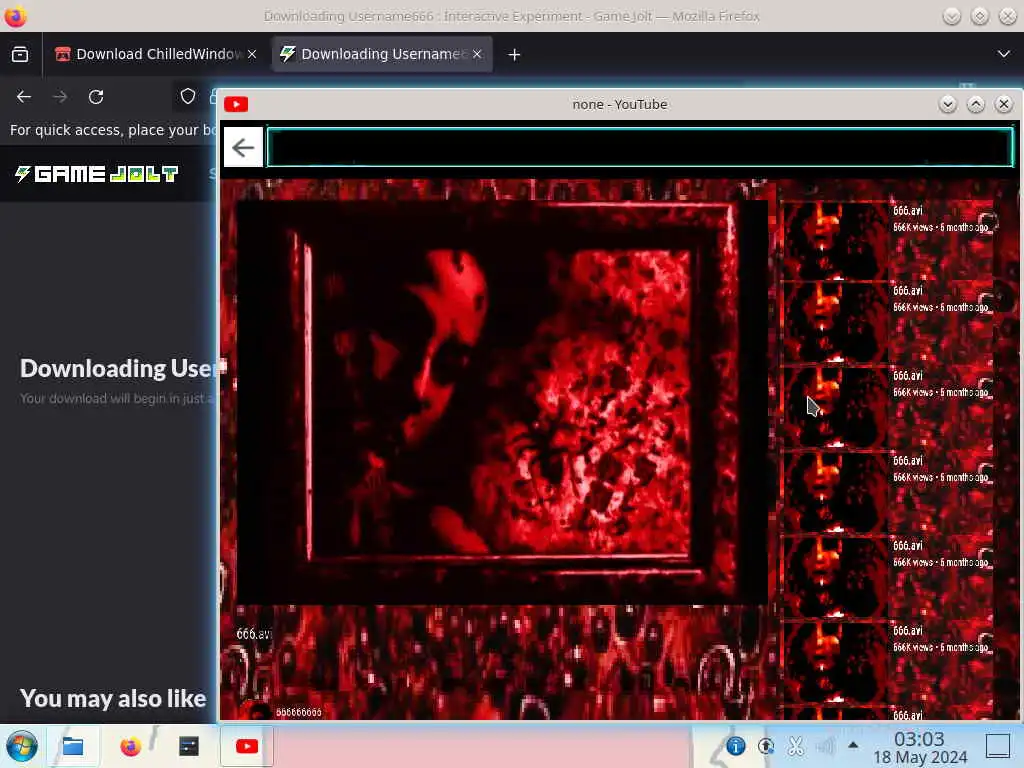This screenshot has height=768, width=1024.
Task: Switch to Firefox via the taskbar icon
Action: (x=131, y=746)
